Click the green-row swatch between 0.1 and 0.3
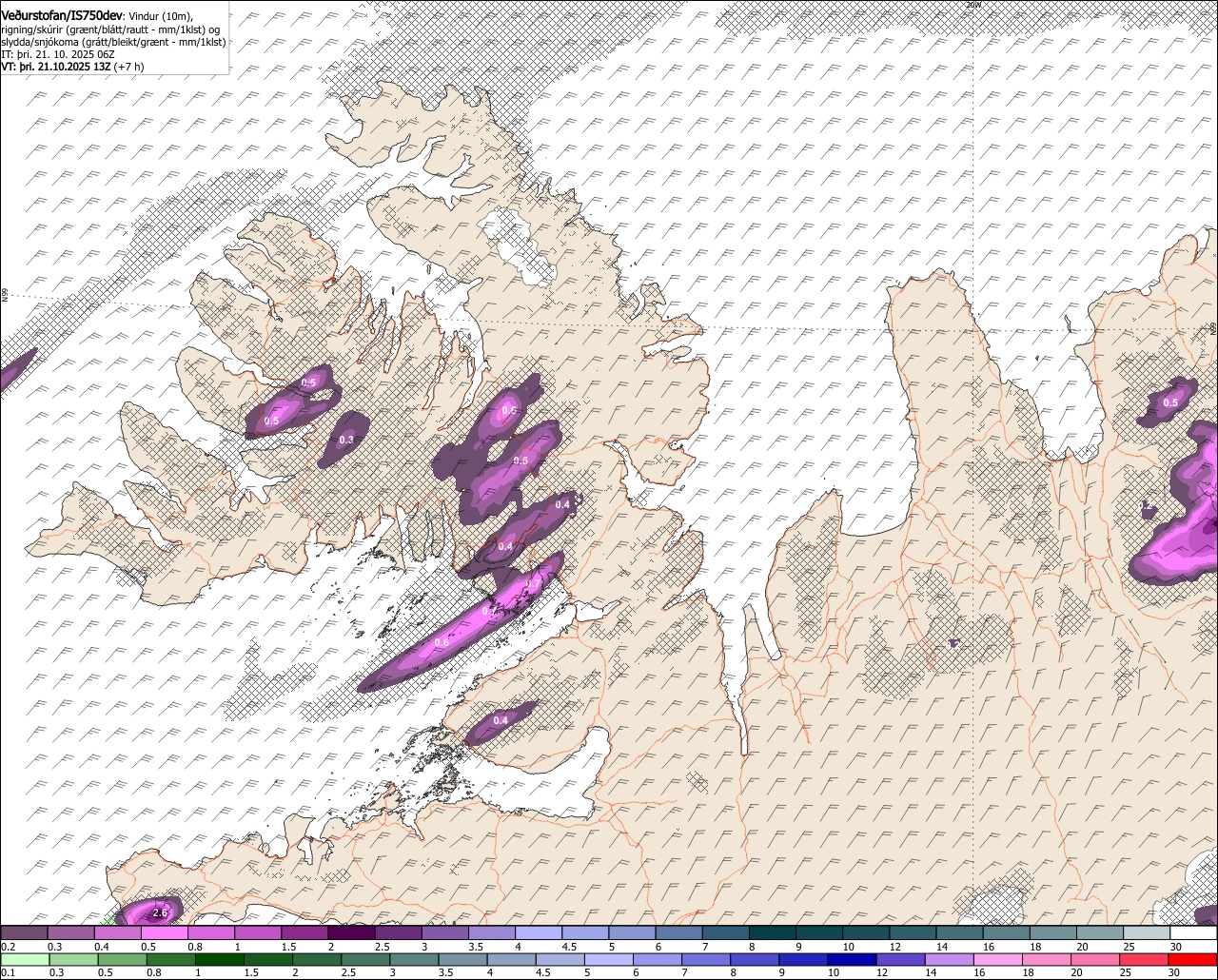1218x980 pixels. pyautogui.click(x=24, y=960)
